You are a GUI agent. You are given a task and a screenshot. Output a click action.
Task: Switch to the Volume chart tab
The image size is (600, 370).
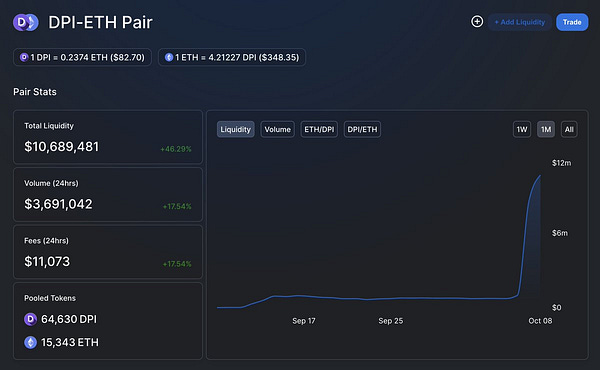point(277,129)
